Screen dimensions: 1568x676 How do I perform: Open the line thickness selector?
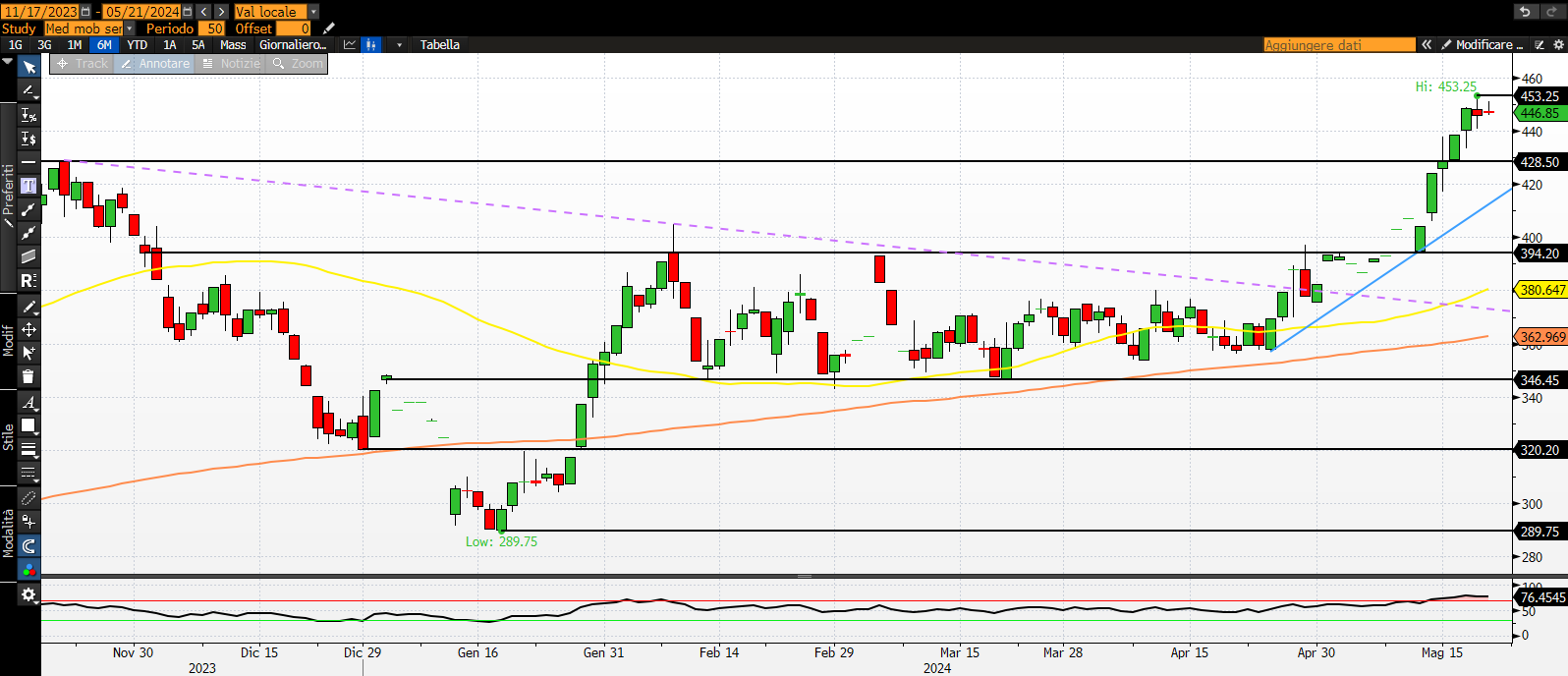28,450
